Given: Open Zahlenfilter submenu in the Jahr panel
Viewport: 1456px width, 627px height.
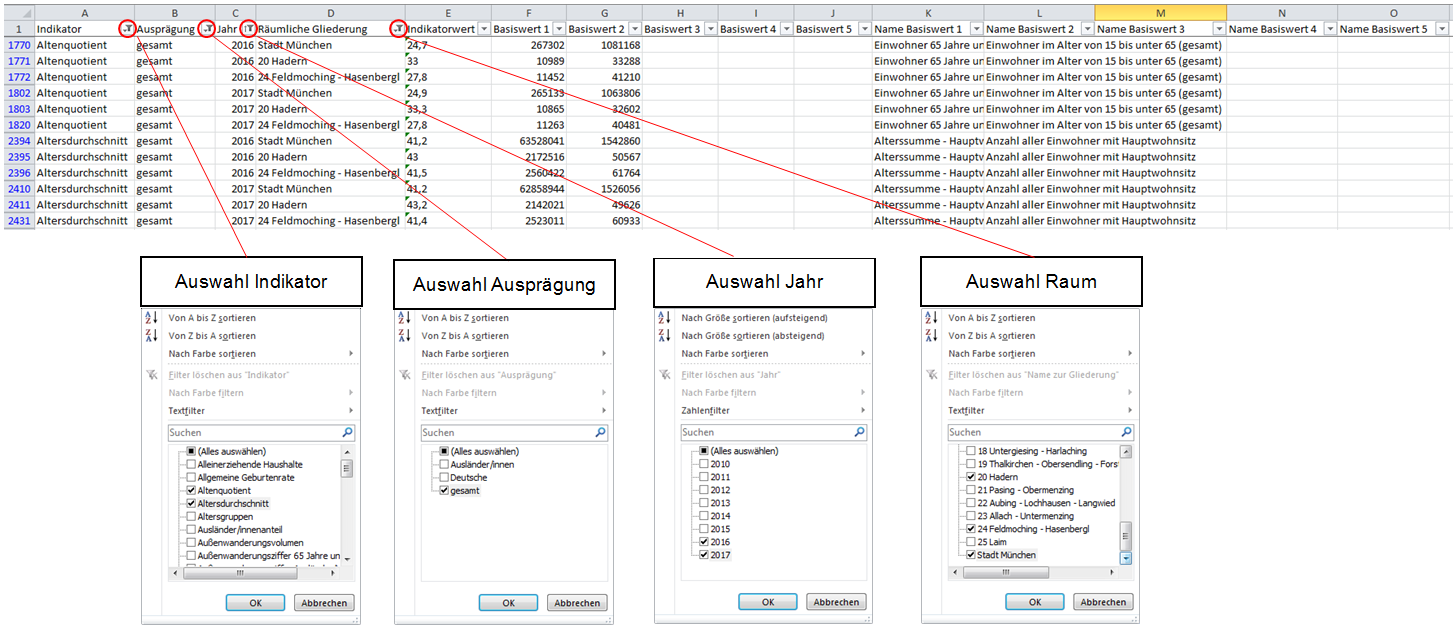Looking at the screenshot, I should [x=705, y=411].
